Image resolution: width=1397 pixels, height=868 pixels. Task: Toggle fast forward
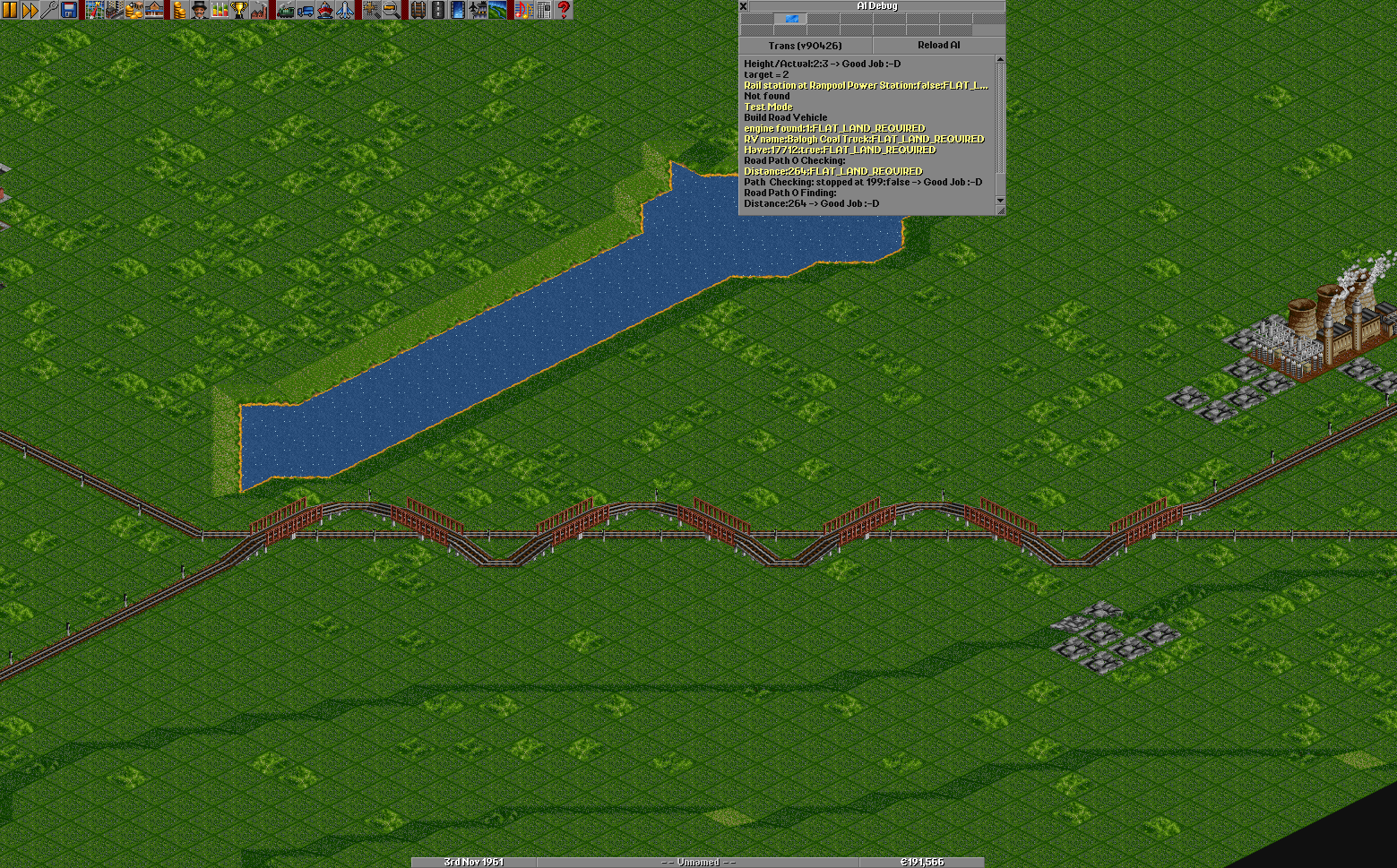coord(30,10)
